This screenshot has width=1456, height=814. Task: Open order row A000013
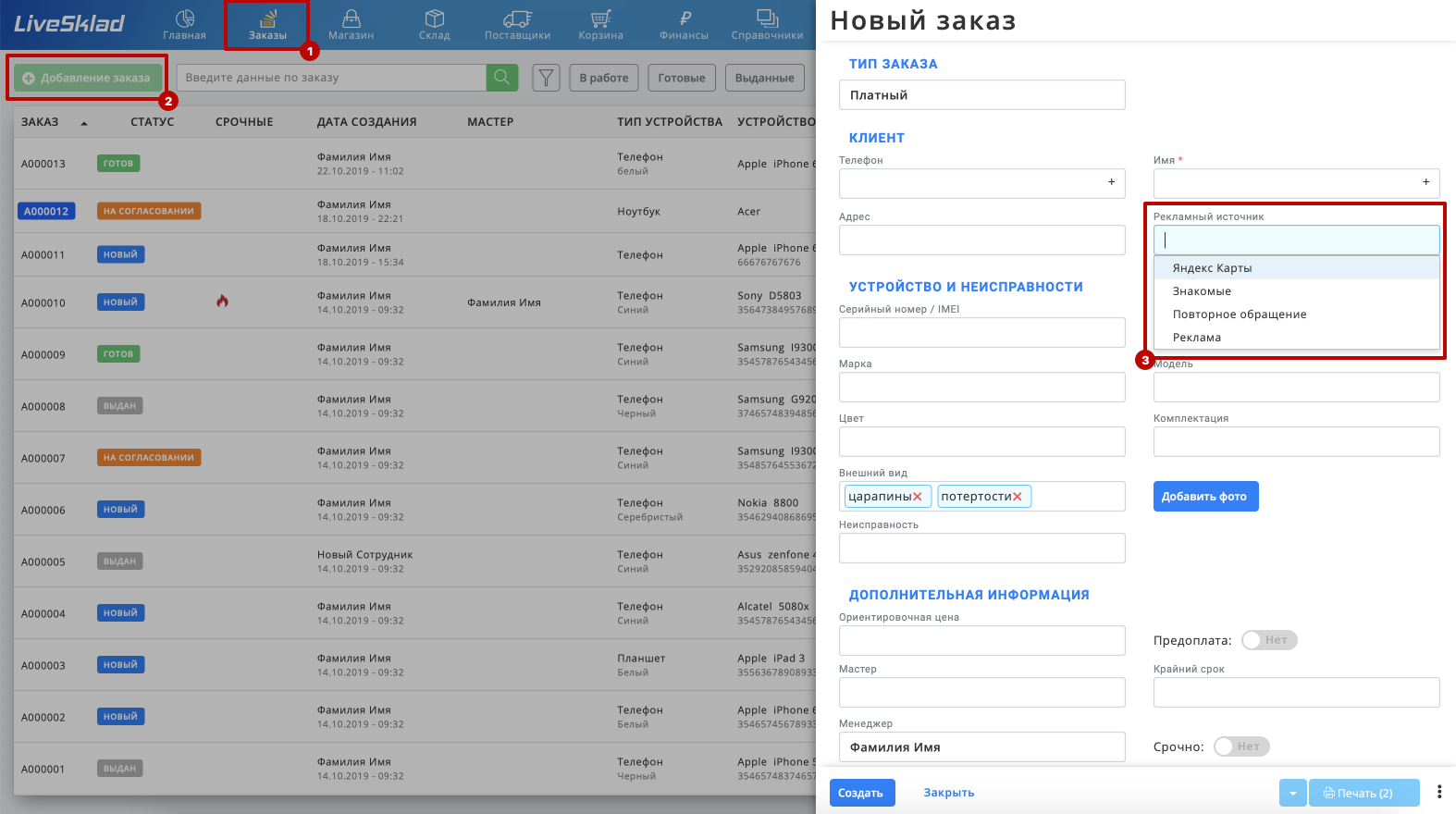pos(414,164)
